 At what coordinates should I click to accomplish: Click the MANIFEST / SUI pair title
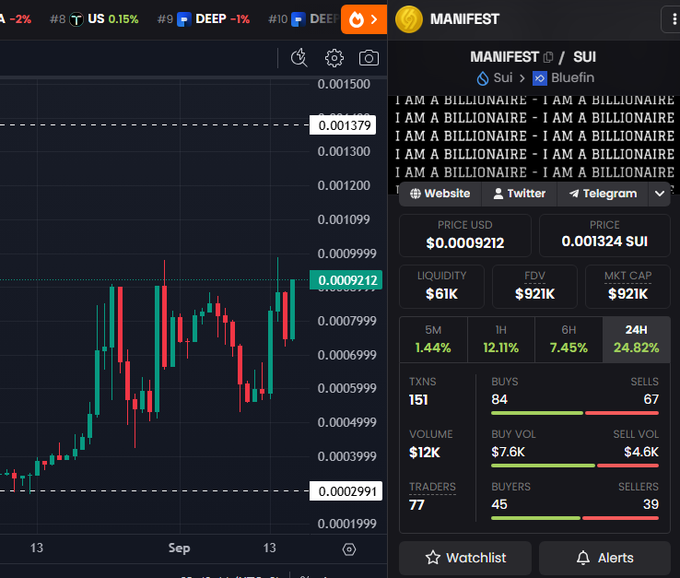click(x=533, y=57)
